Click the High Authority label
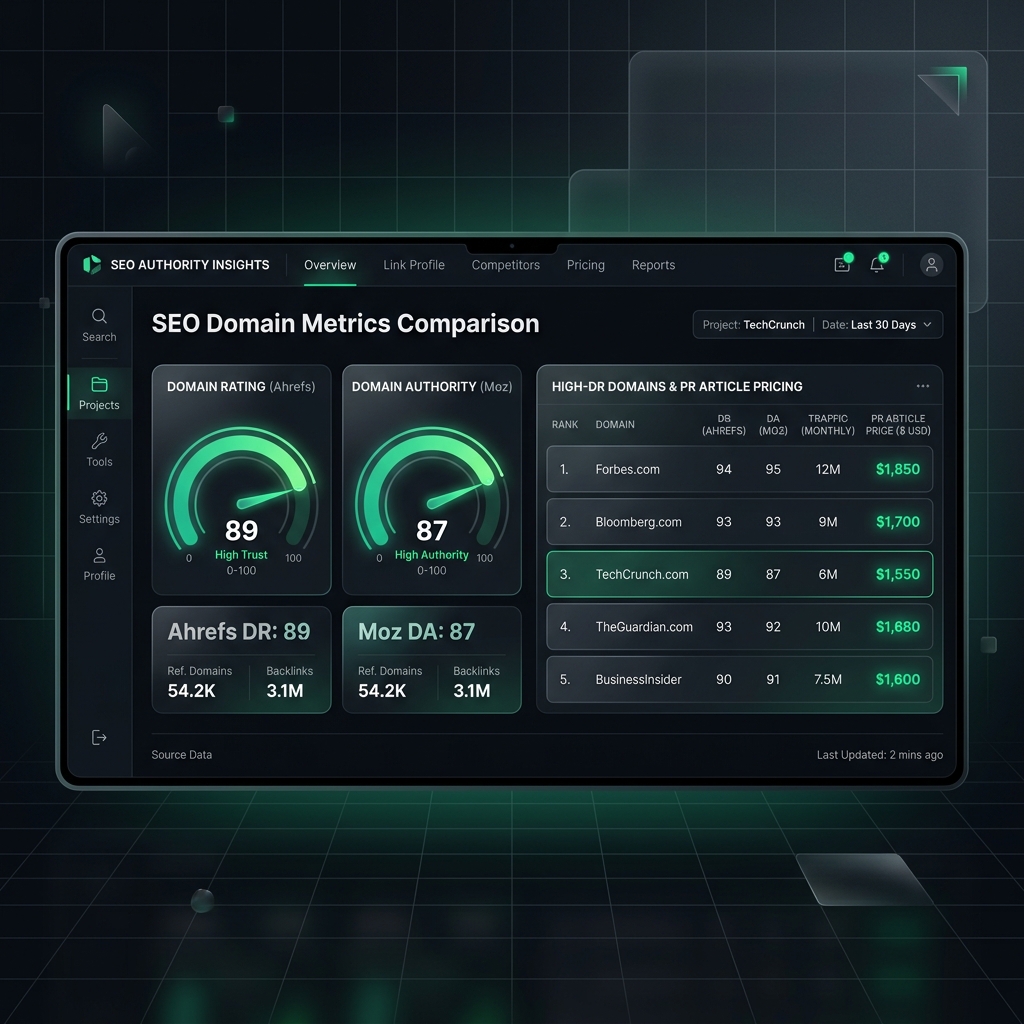 click(x=432, y=554)
